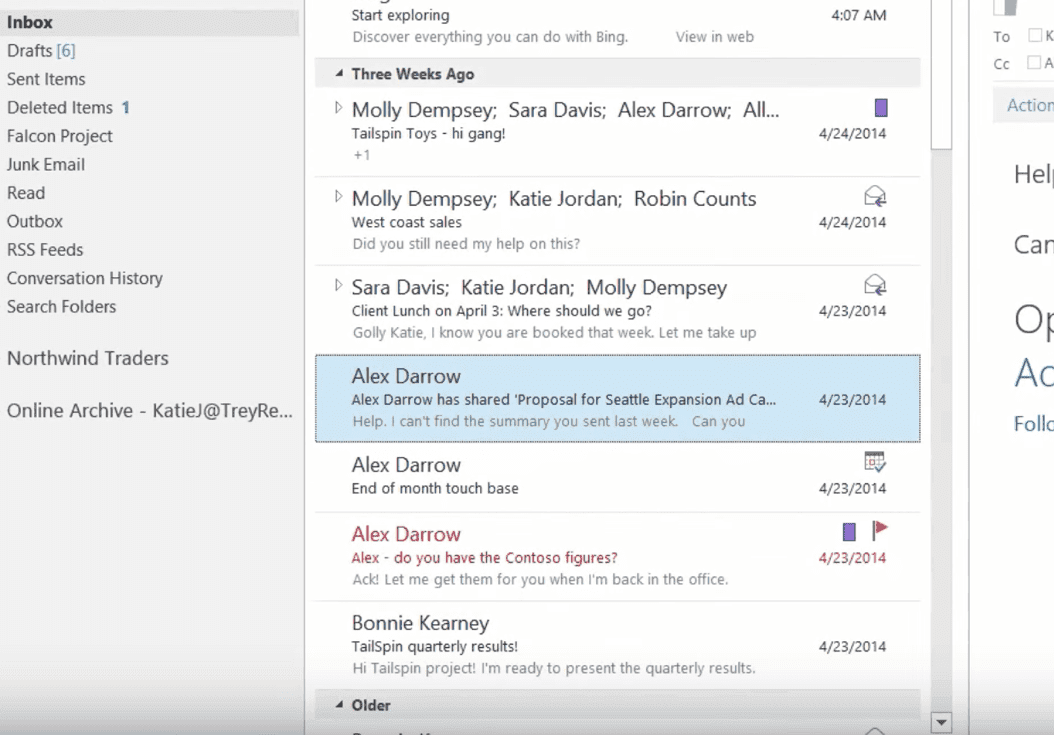
Task: Open the Deleted Items folder
Action: pos(59,107)
